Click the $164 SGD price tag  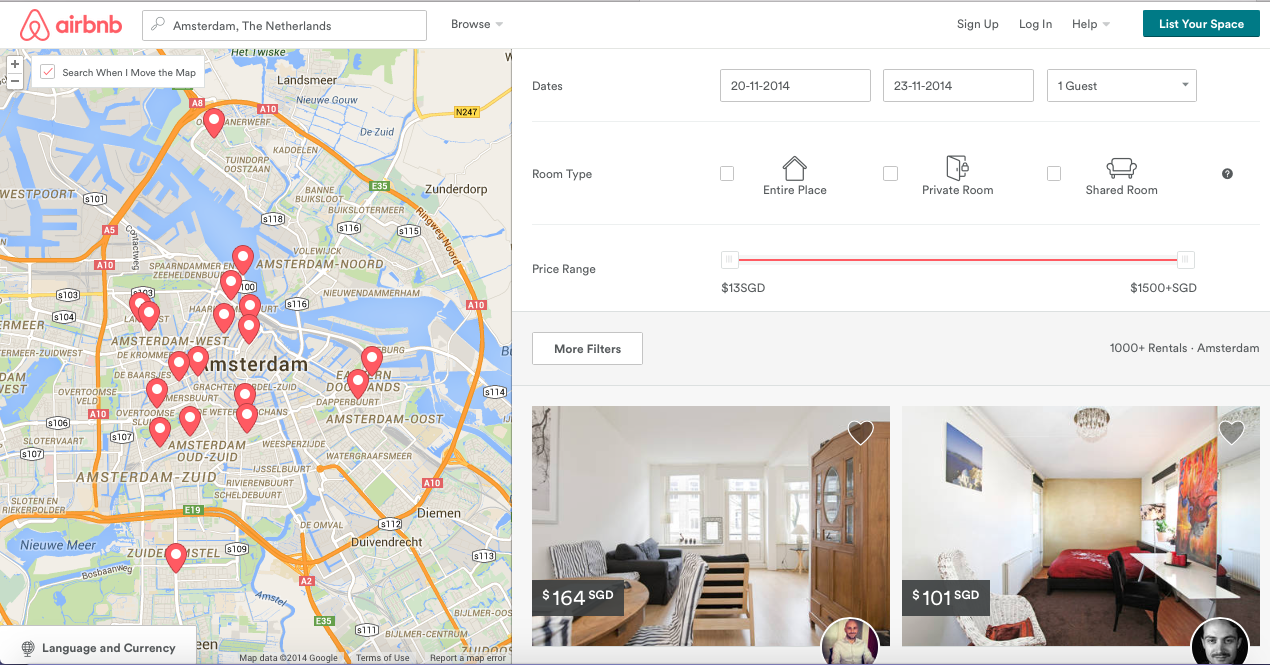pyautogui.click(x=578, y=598)
